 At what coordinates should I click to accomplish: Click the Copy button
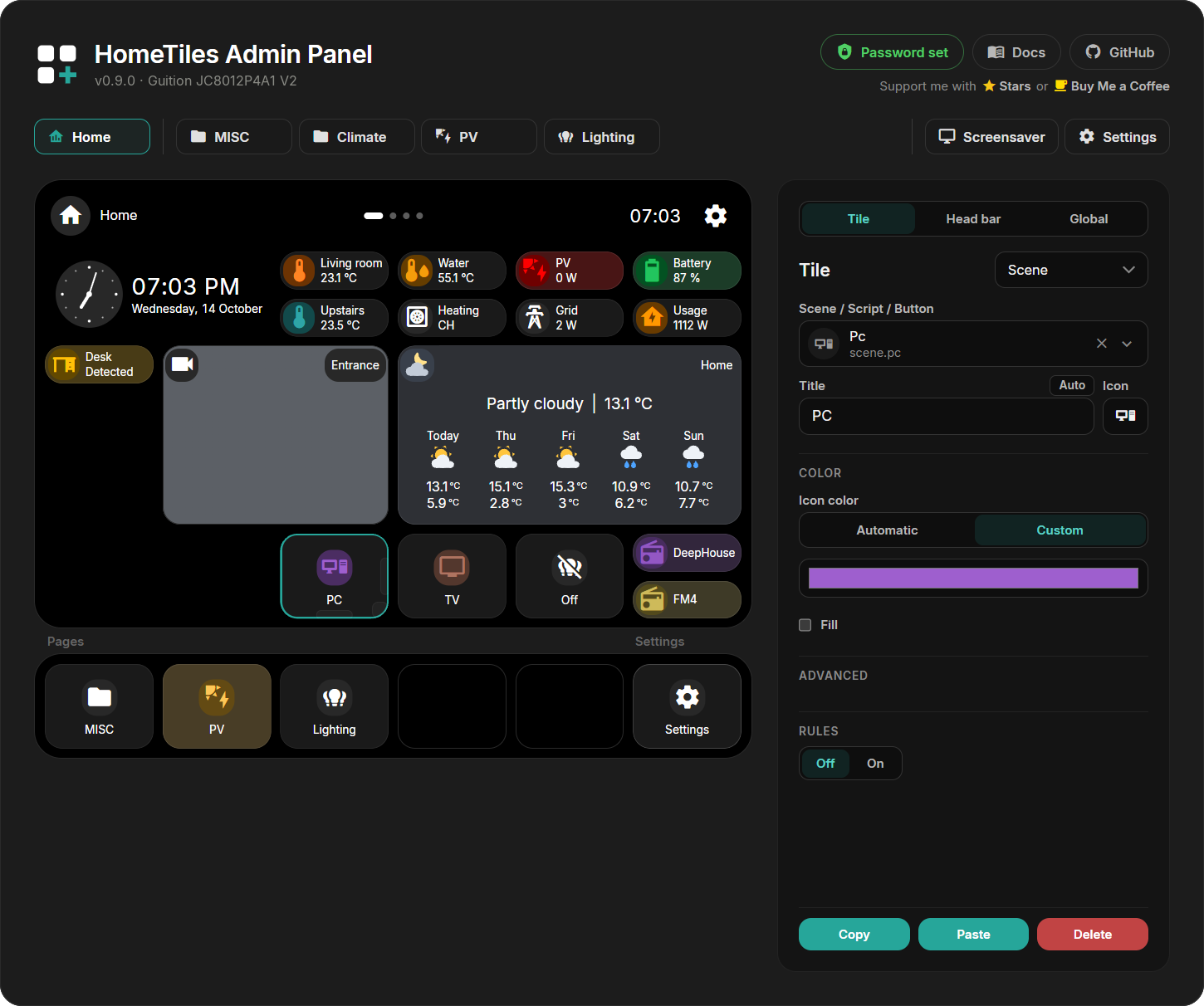coord(854,935)
